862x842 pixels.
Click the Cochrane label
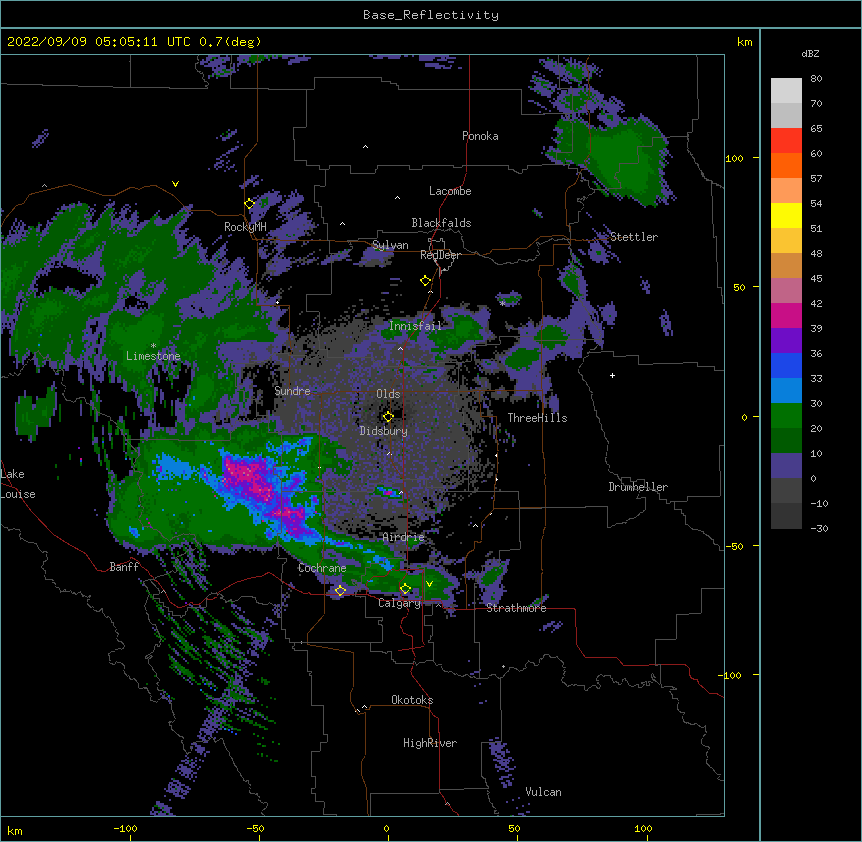tap(322, 568)
